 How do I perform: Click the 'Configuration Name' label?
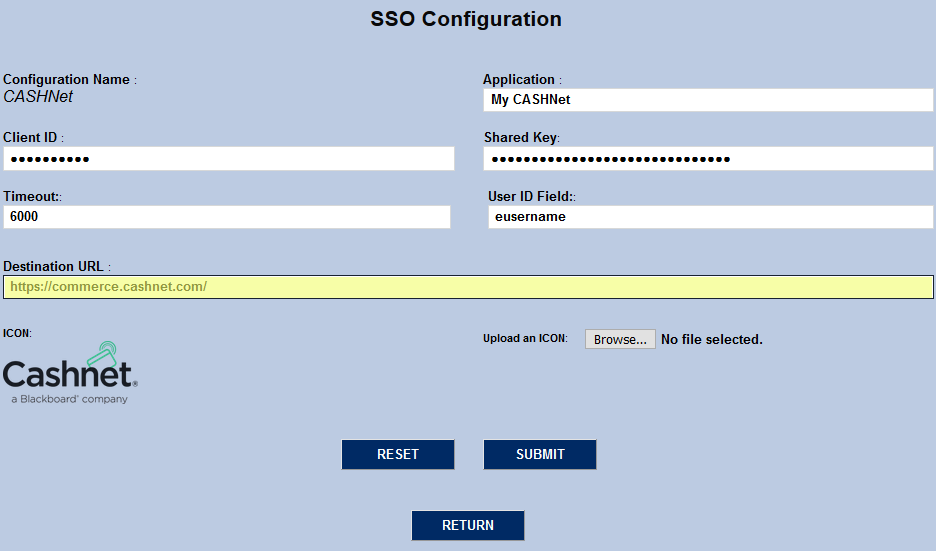pos(67,79)
